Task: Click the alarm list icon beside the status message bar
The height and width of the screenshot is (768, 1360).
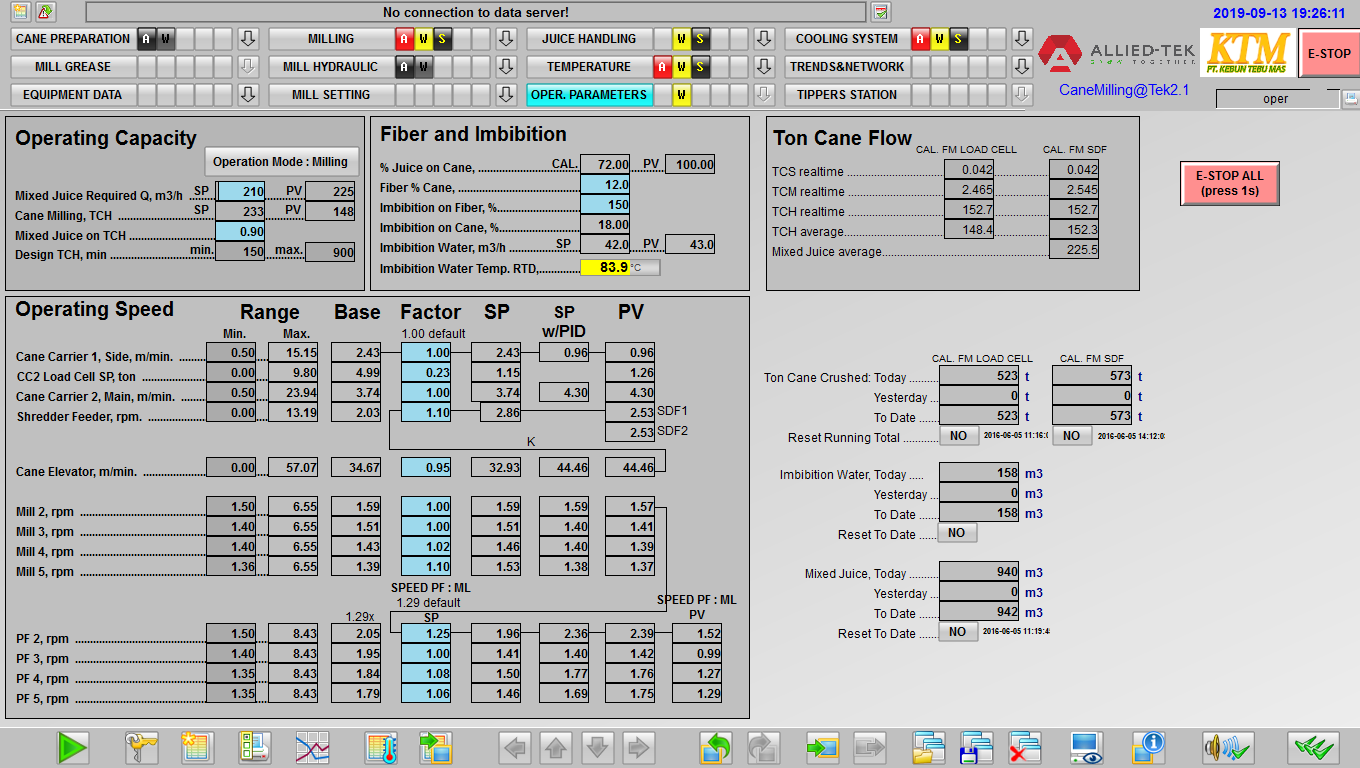Action: click(x=881, y=12)
